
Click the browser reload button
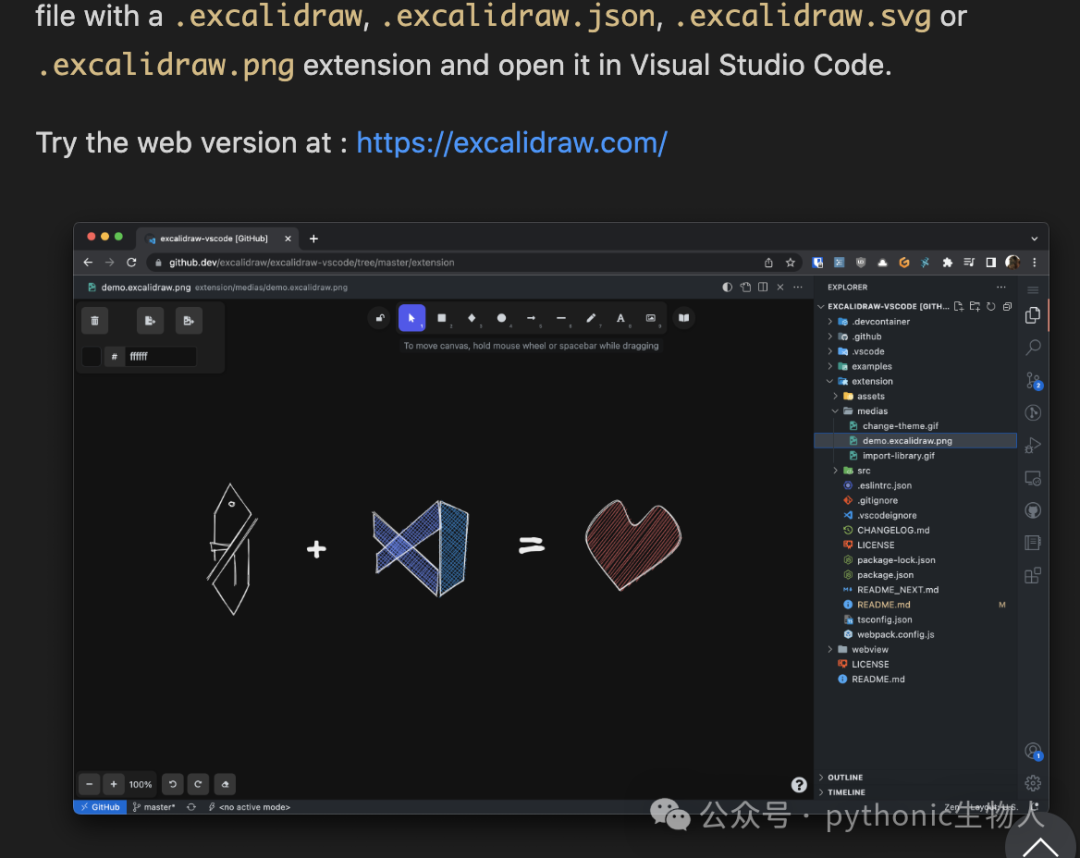point(132,262)
